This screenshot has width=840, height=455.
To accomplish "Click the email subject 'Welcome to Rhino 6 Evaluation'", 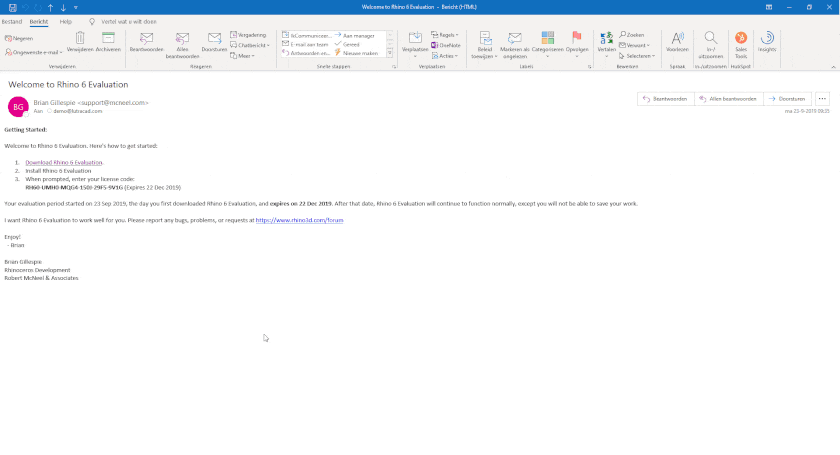I will click(68, 85).
